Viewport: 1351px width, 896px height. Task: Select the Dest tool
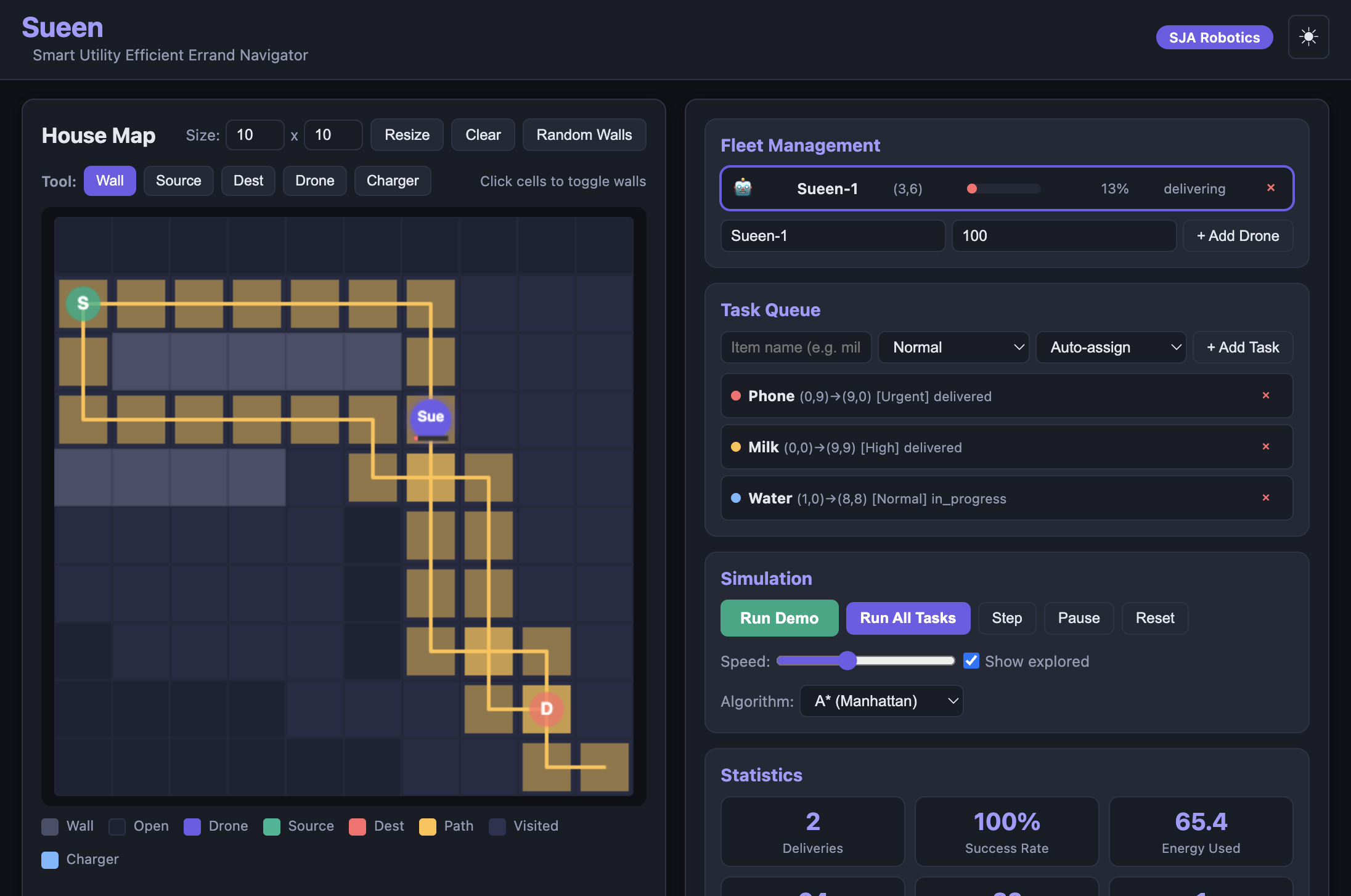coord(248,181)
